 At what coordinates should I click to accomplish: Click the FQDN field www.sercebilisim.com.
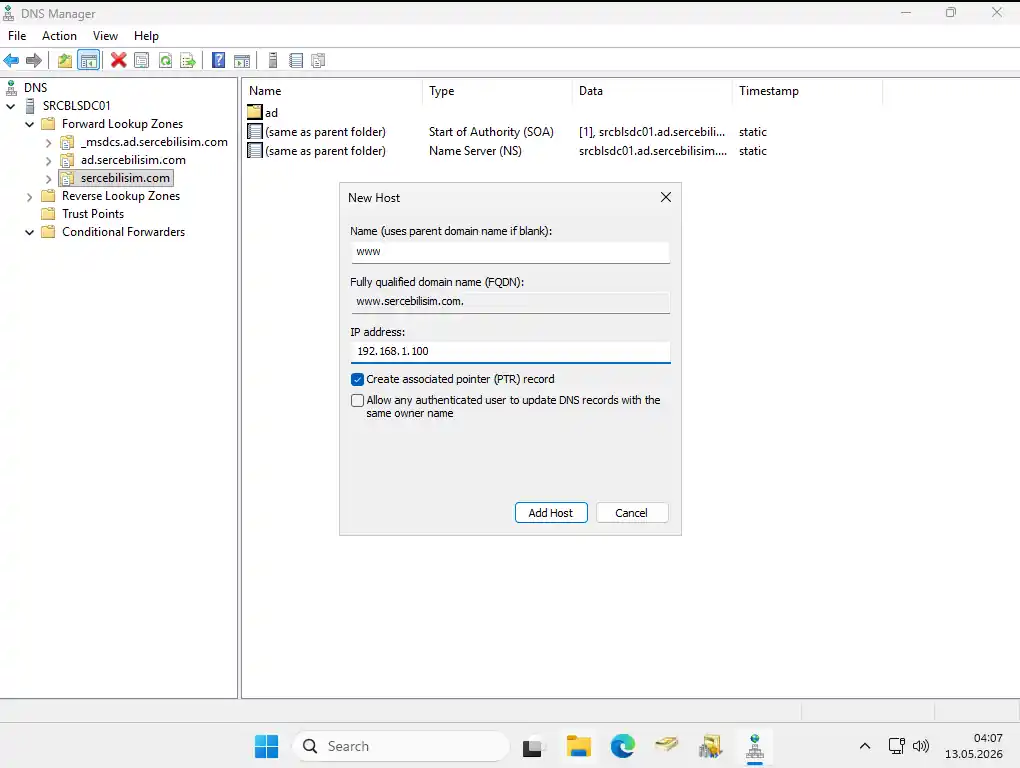pos(510,302)
